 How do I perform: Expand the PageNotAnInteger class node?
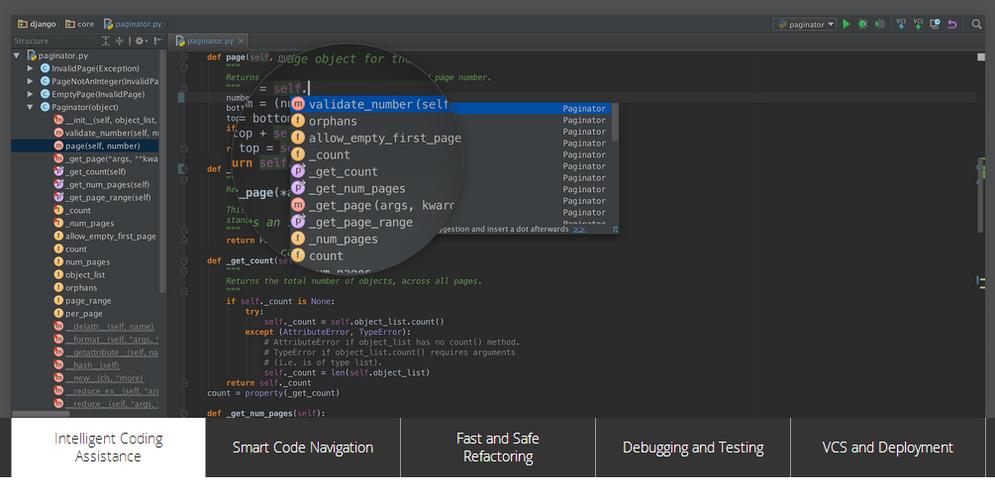(30, 81)
